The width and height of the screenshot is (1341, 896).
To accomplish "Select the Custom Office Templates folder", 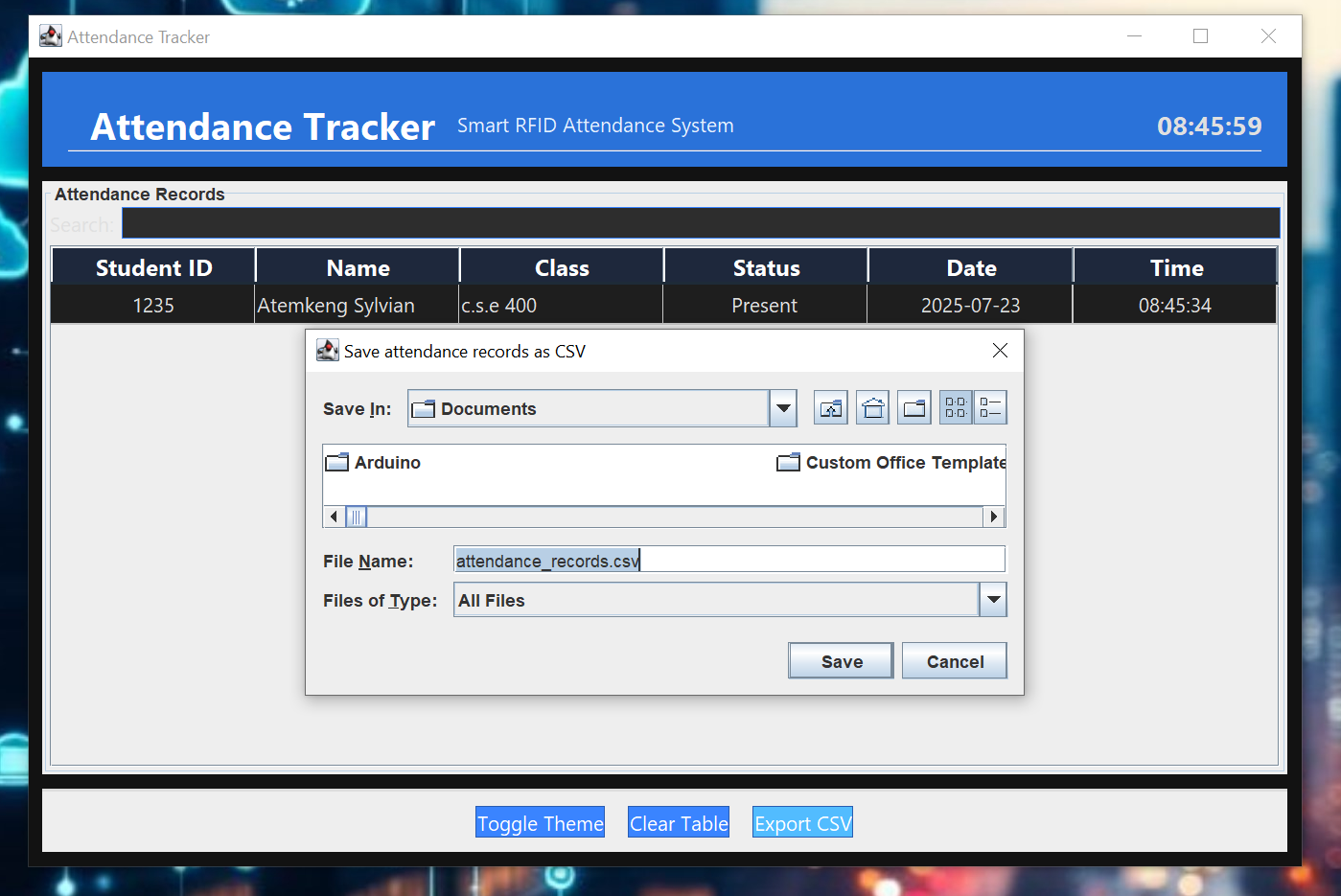I will point(890,463).
